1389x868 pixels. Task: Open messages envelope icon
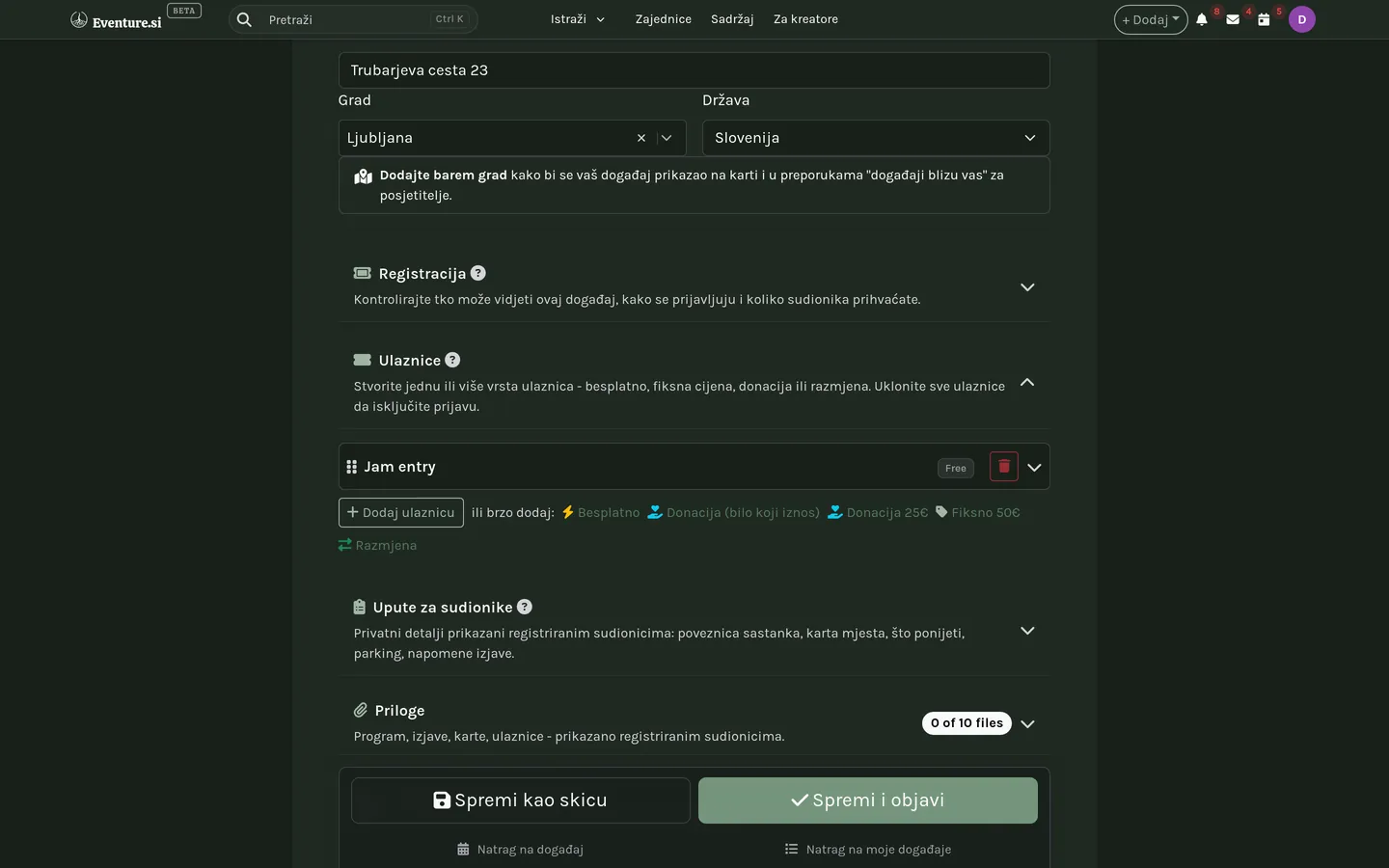pyautogui.click(x=1233, y=19)
